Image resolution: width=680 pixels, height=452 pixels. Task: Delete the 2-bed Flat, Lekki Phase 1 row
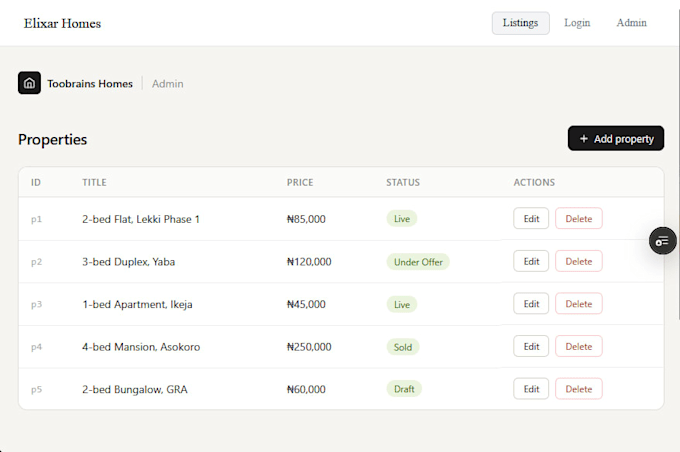coord(579,218)
